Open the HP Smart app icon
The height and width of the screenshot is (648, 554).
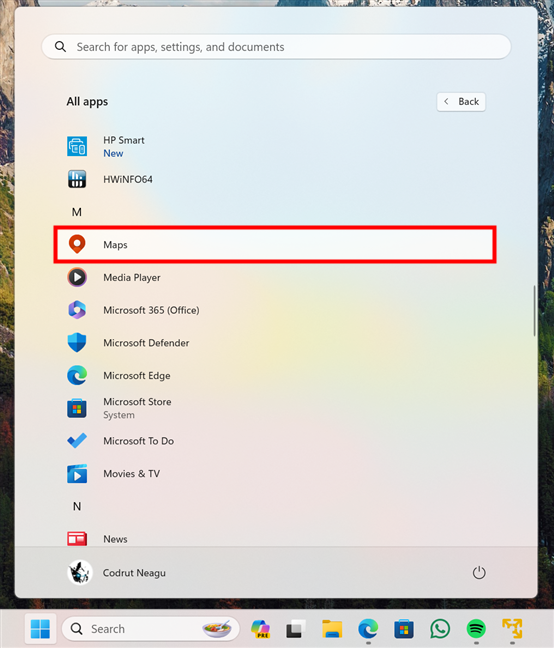tap(77, 146)
